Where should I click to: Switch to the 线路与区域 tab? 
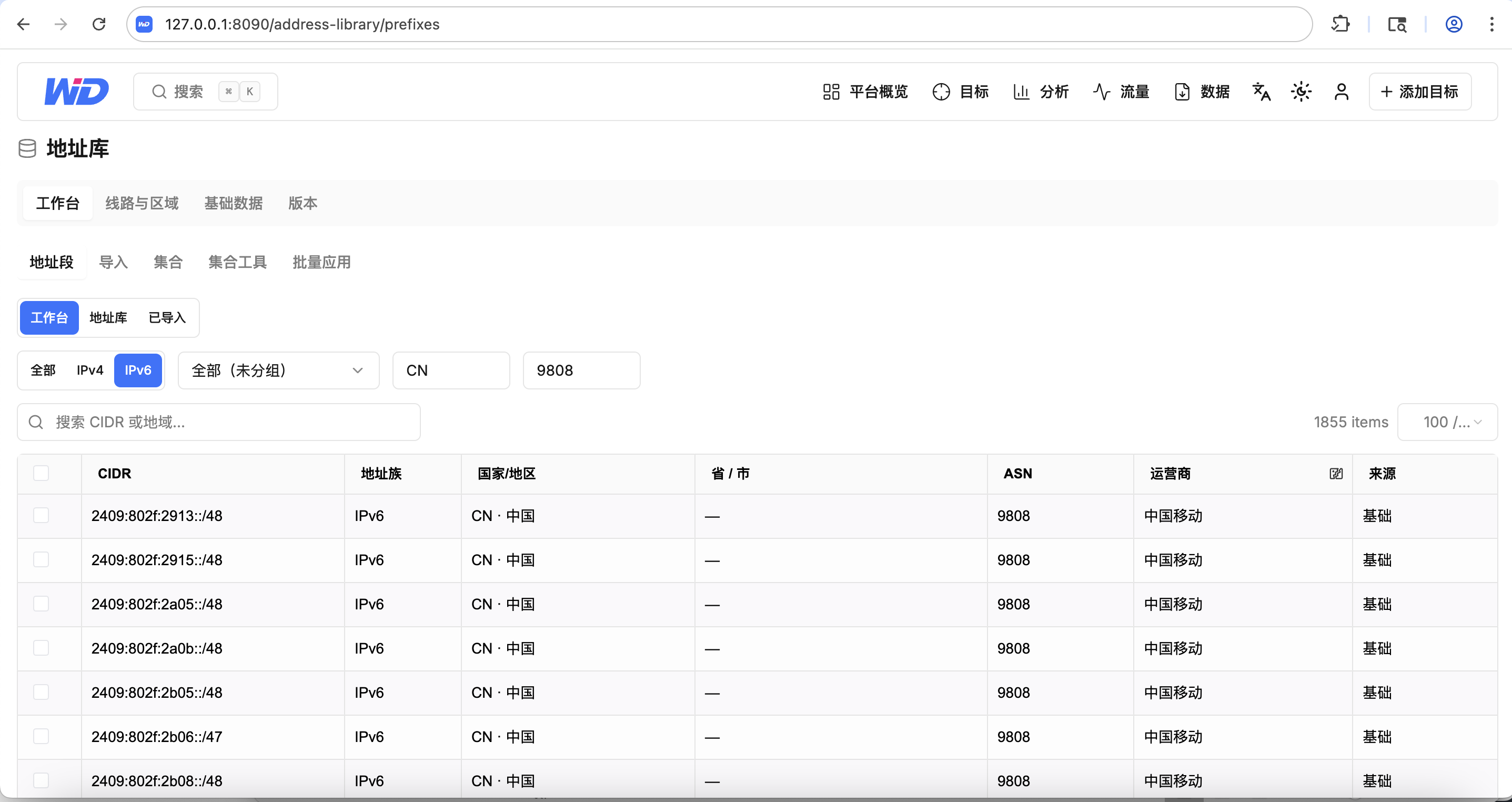(142, 203)
